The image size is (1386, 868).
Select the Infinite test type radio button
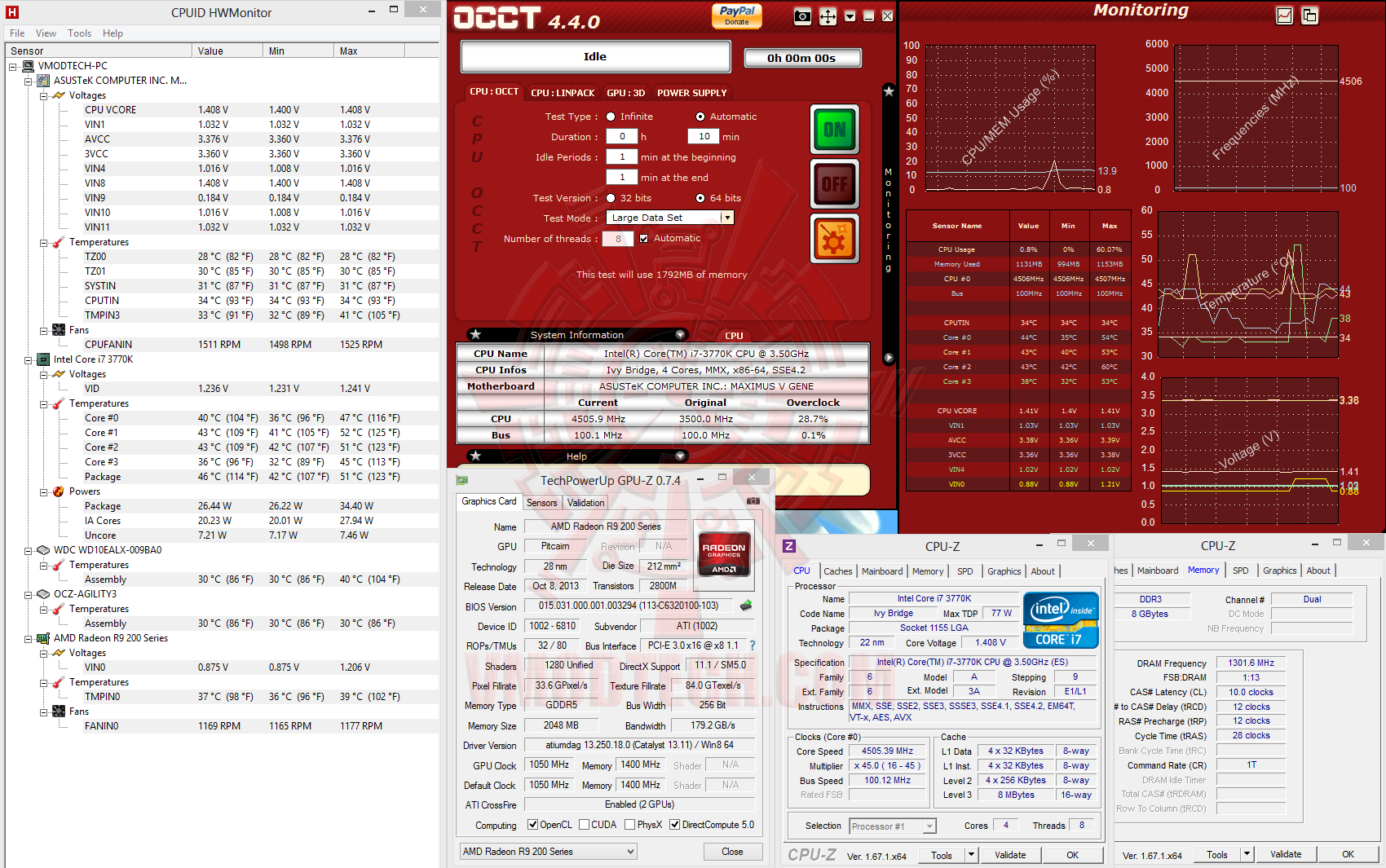(611, 117)
